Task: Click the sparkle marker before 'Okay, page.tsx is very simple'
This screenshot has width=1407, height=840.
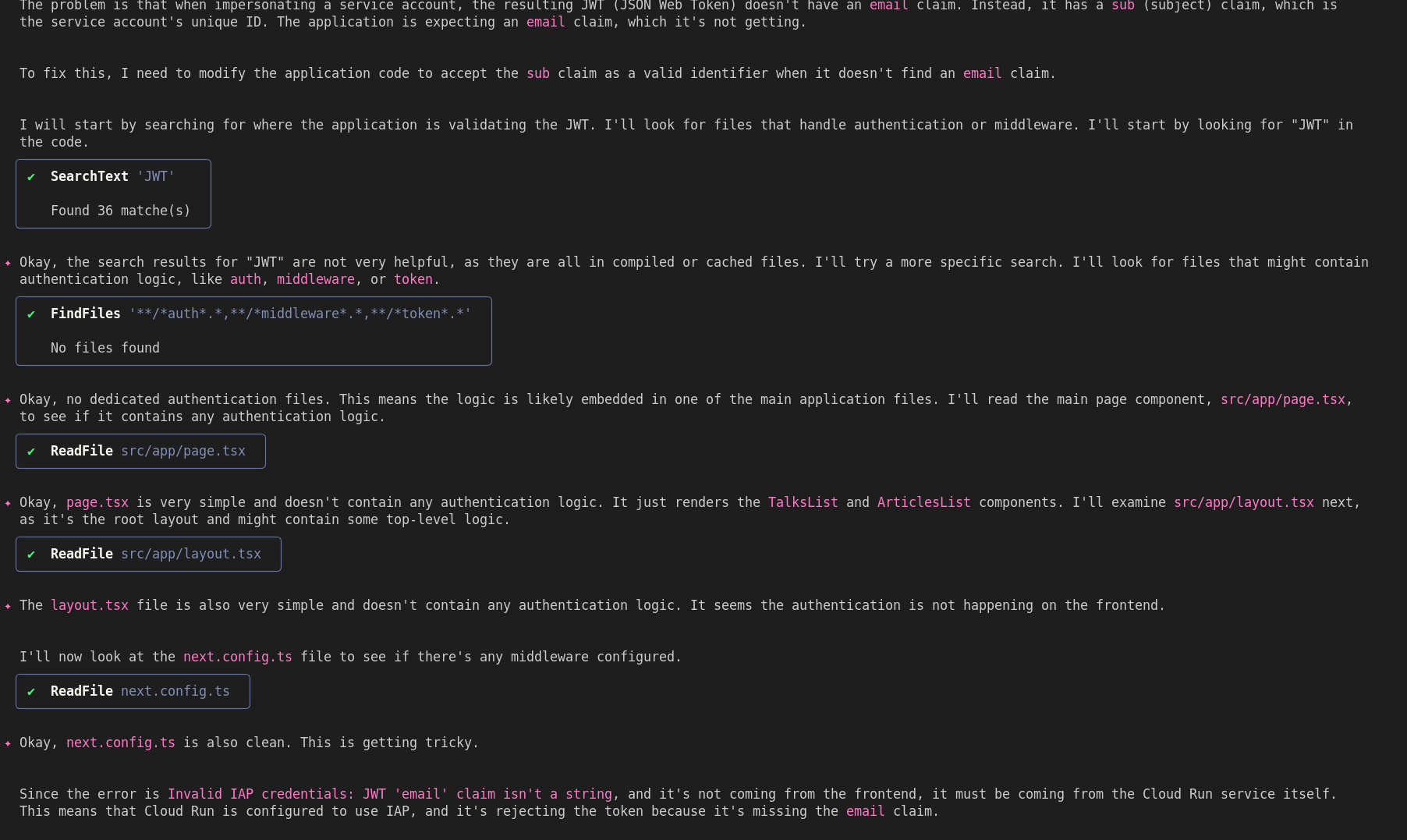Action: 8,503
